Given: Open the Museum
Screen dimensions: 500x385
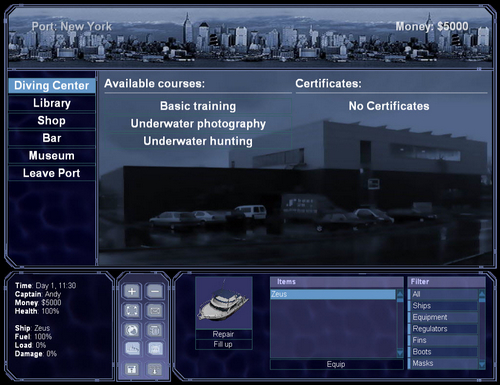Looking at the screenshot, I should [x=52, y=156].
